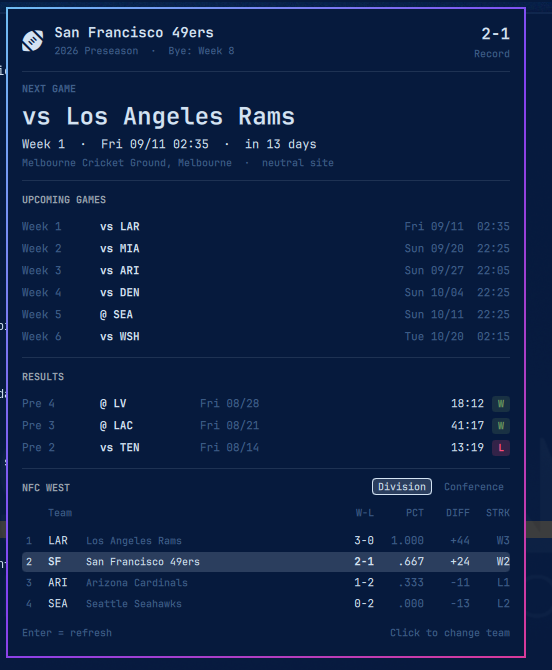The height and width of the screenshot is (670, 552).
Task: Click the '2026 Preseason' label
Action: click(97, 51)
